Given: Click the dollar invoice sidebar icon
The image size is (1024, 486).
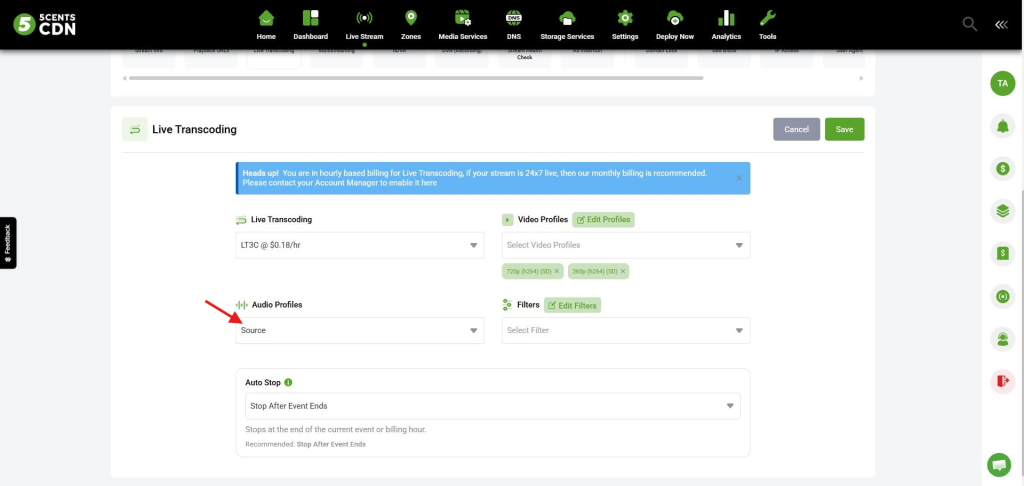Looking at the screenshot, I should (1002, 253).
